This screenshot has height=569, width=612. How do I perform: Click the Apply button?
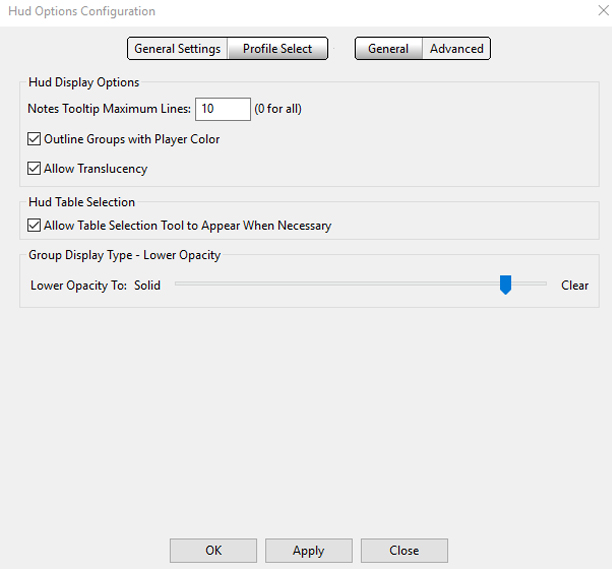(x=308, y=551)
